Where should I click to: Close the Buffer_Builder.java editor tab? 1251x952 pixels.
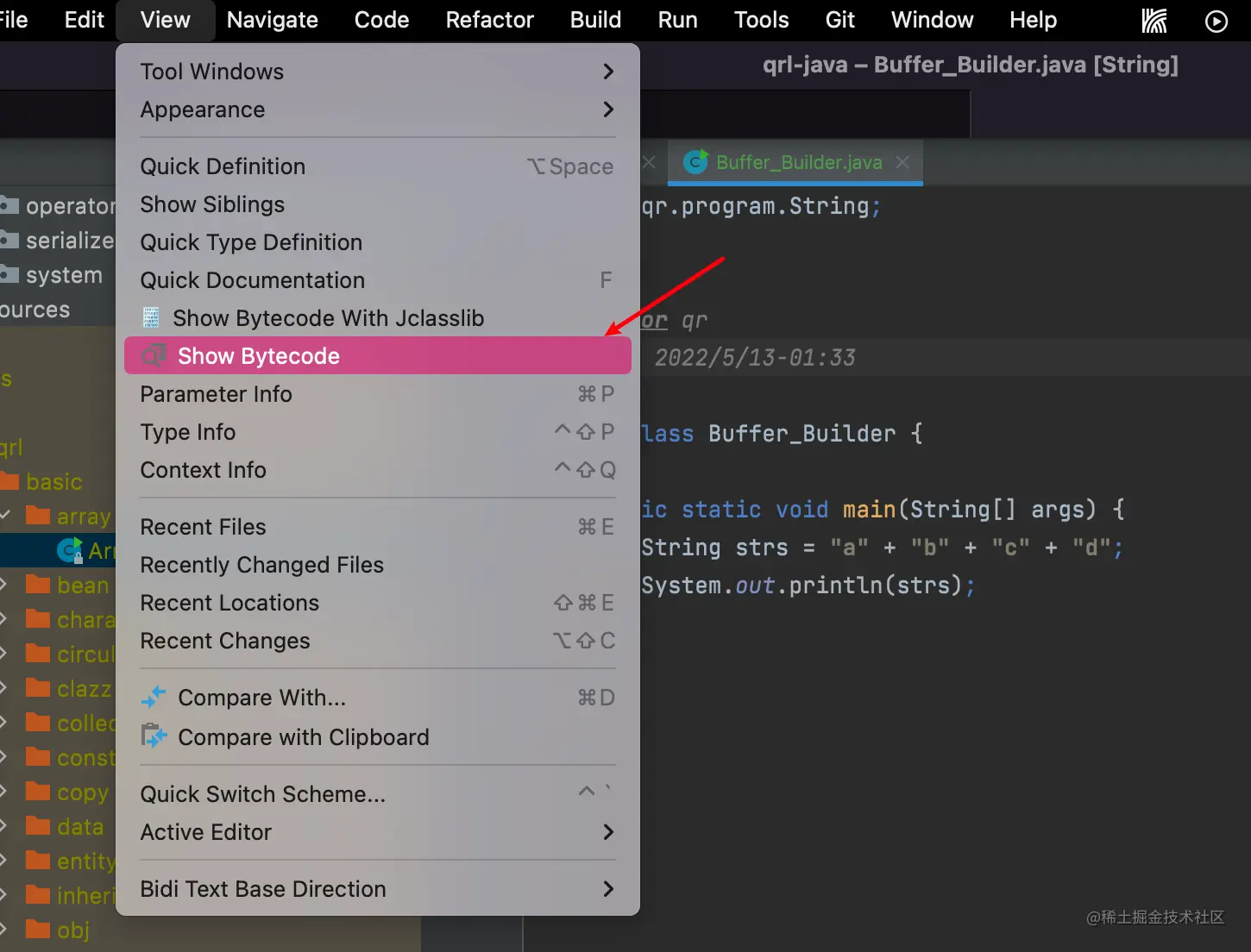[902, 162]
